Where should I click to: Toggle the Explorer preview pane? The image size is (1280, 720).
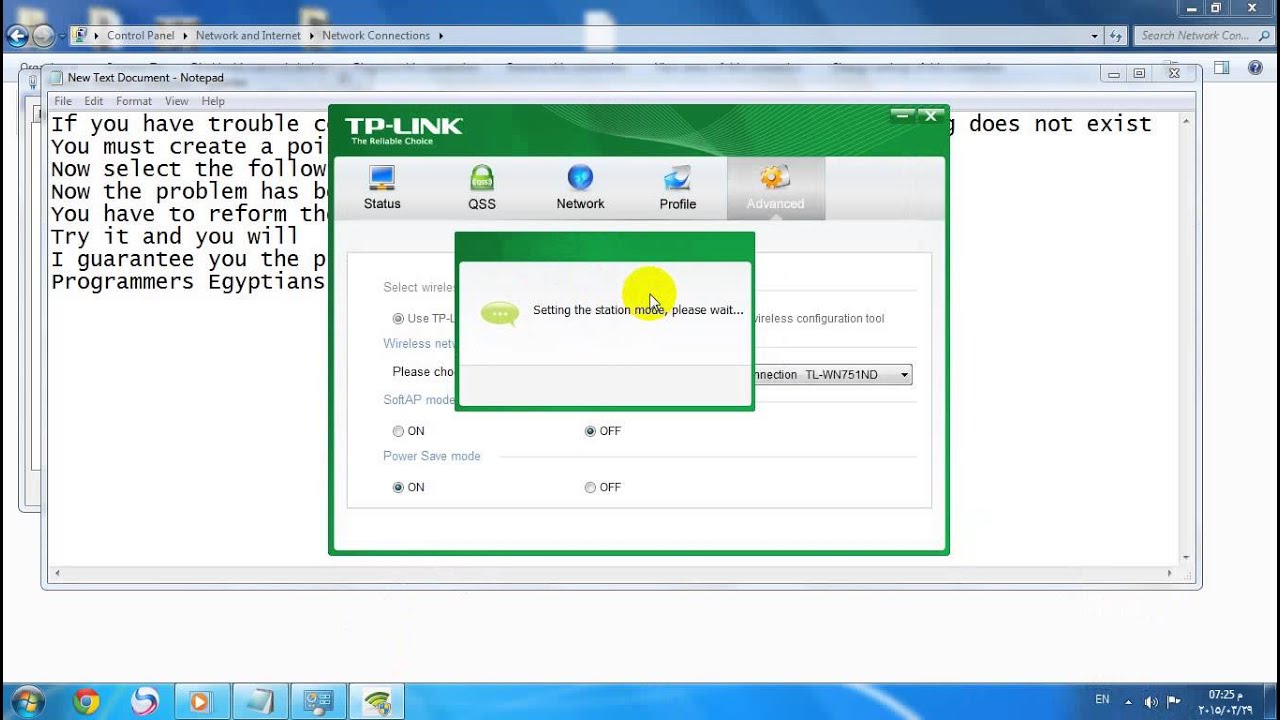(1221, 67)
